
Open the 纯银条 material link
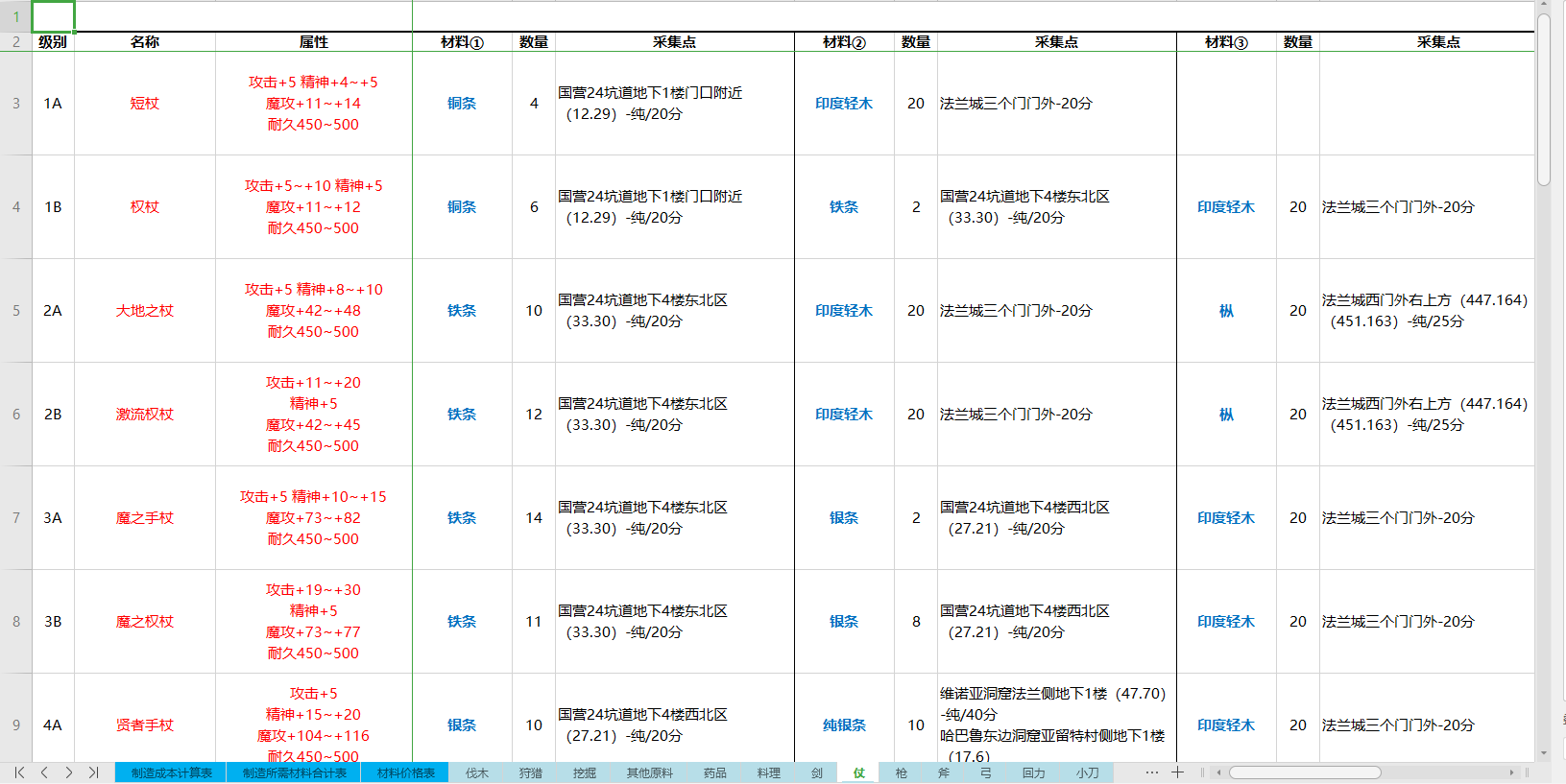pos(844,725)
